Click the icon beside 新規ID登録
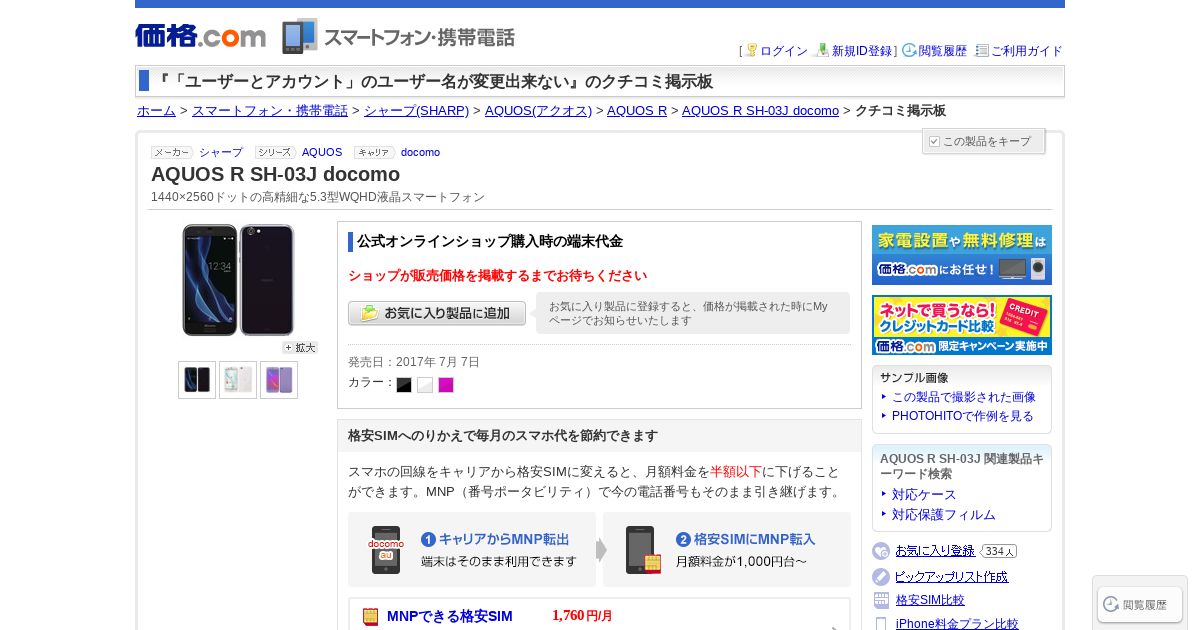The image size is (1200, 630). click(822, 50)
